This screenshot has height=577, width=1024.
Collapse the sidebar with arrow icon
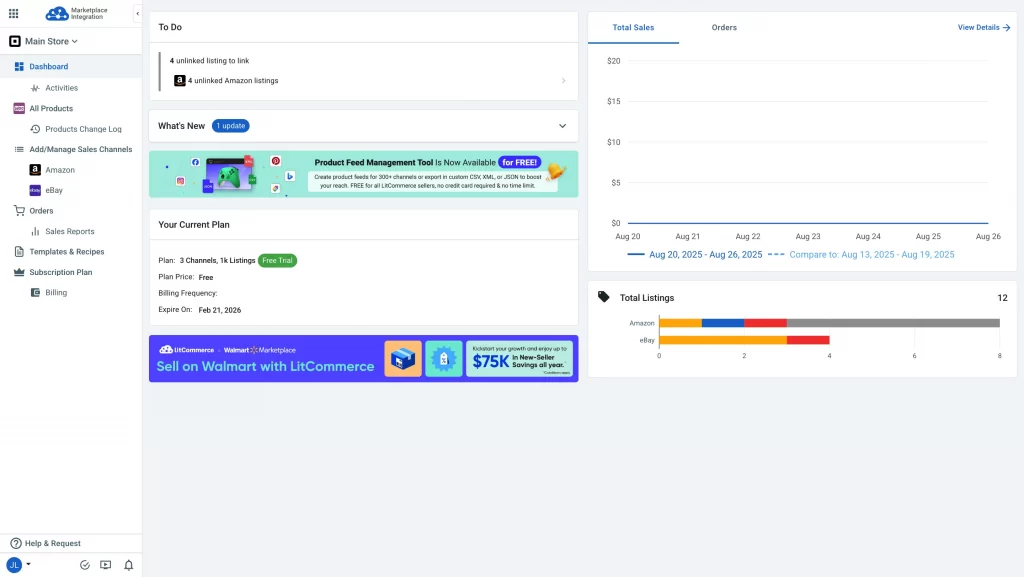[137, 13]
